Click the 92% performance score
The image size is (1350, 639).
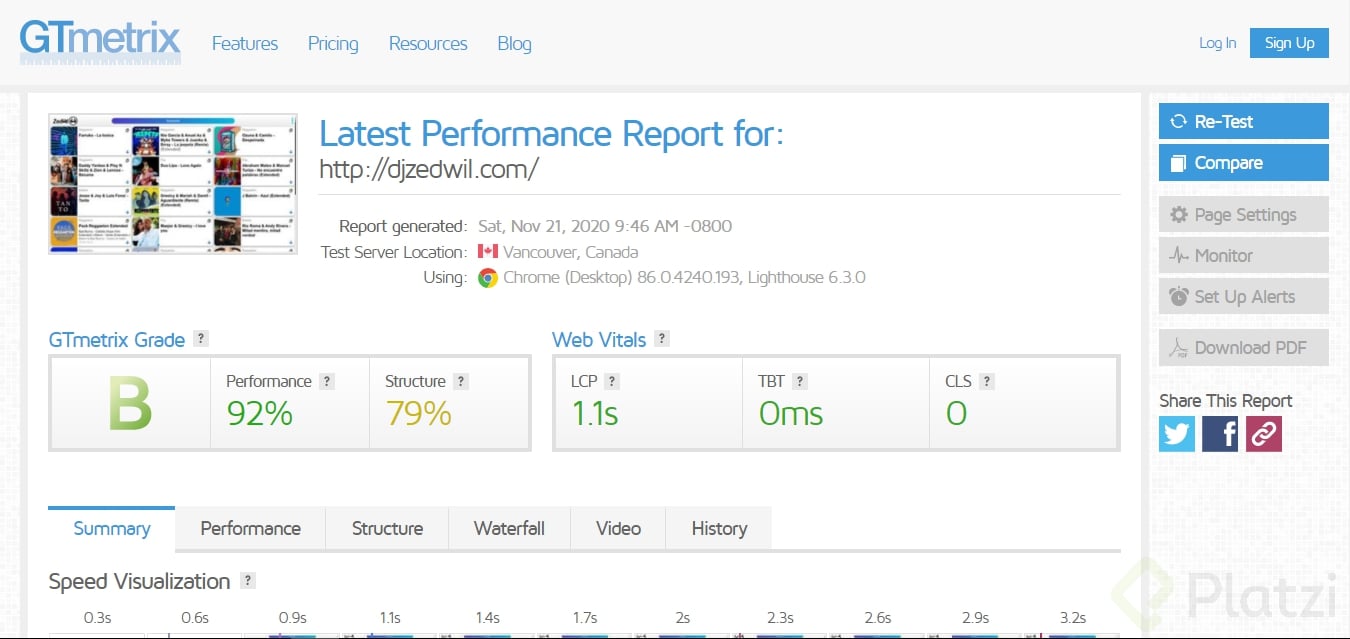pyautogui.click(x=260, y=413)
